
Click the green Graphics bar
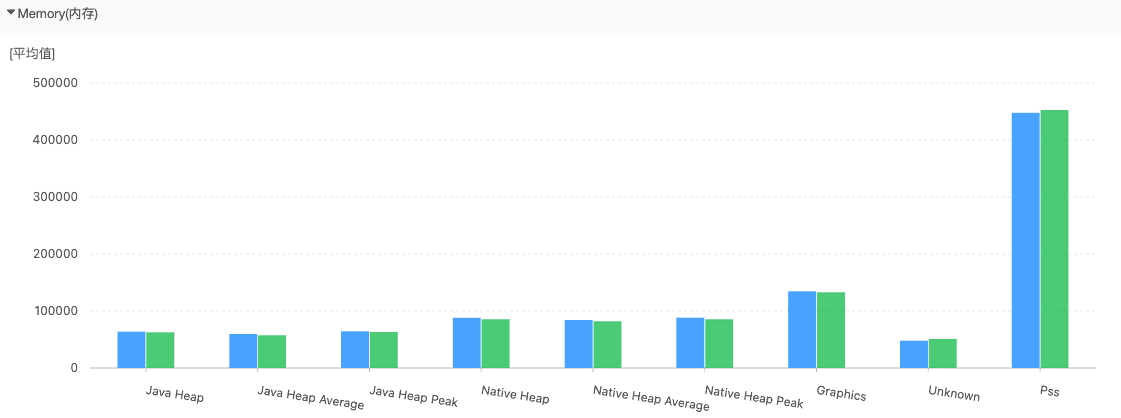point(831,330)
